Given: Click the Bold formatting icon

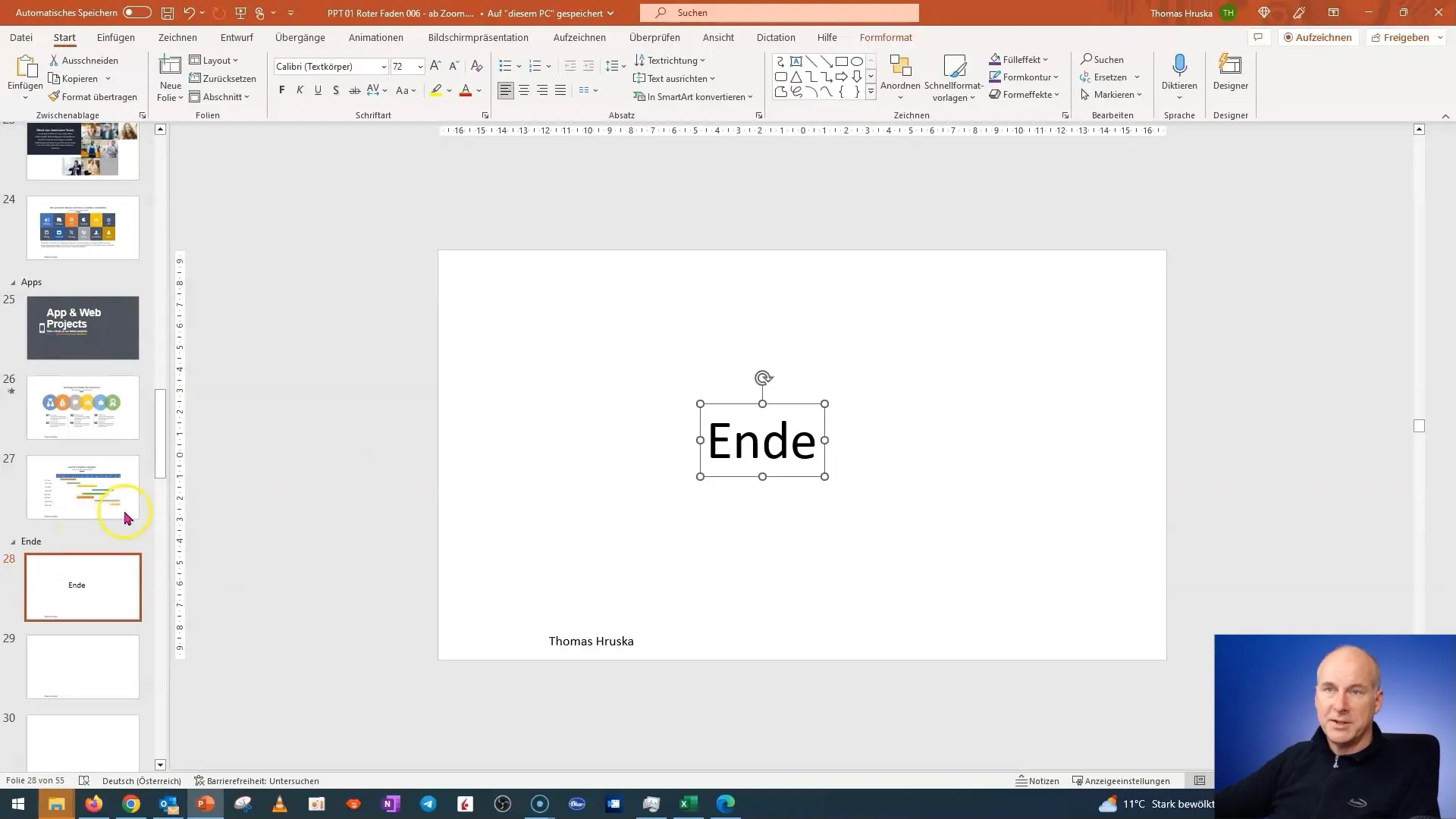Looking at the screenshot, I should [282, 91].
